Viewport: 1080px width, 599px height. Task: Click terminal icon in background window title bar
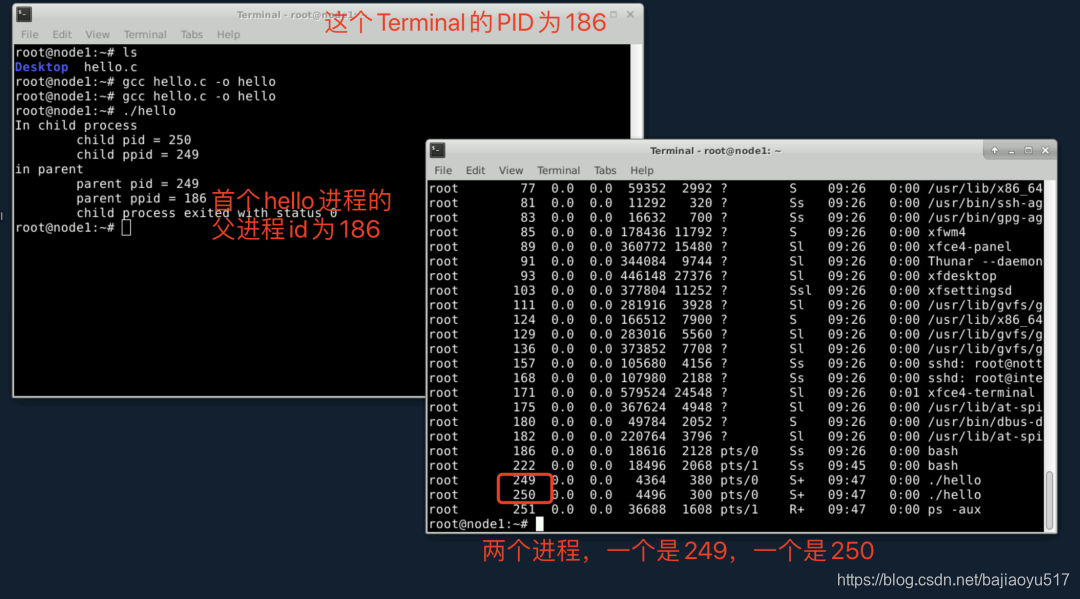(24, 14)
